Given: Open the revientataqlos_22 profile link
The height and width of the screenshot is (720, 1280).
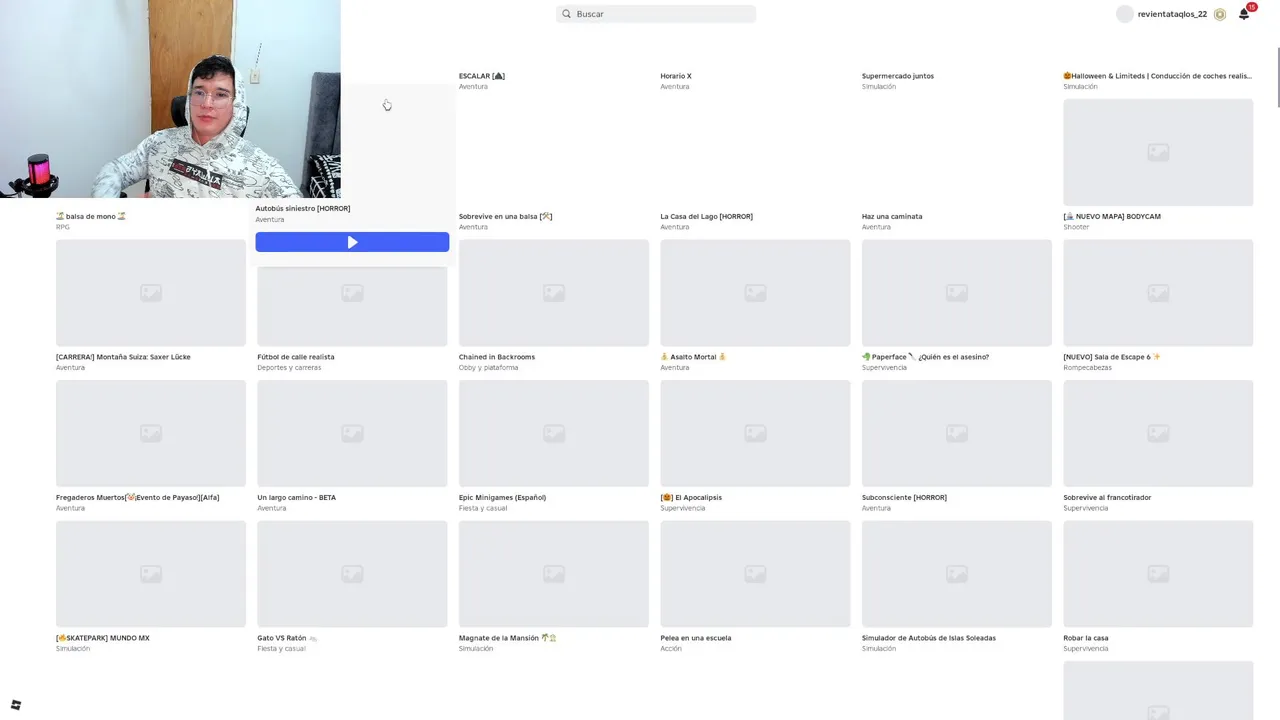Looking at the screenshot, I should pos(1172,14).
